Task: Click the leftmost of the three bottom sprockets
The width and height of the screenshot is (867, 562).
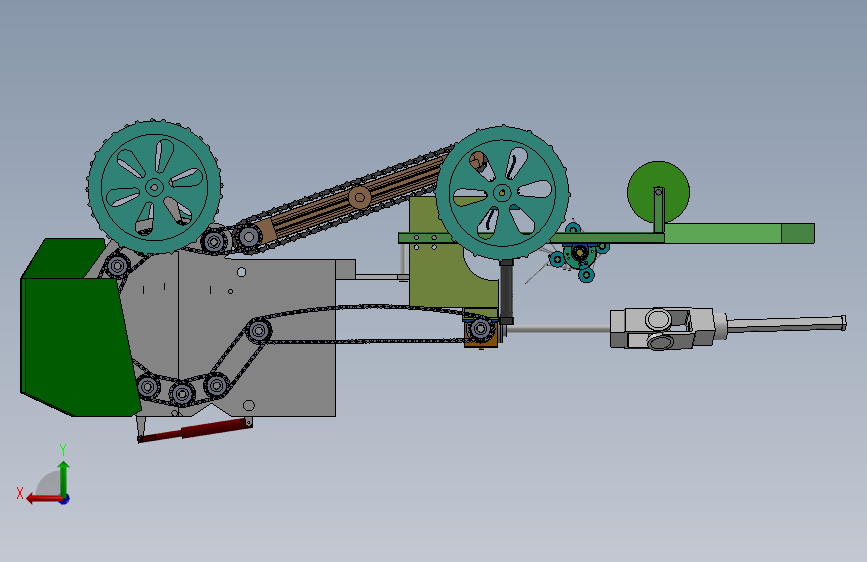Action: pyautogui.click(x=148, y=387)
